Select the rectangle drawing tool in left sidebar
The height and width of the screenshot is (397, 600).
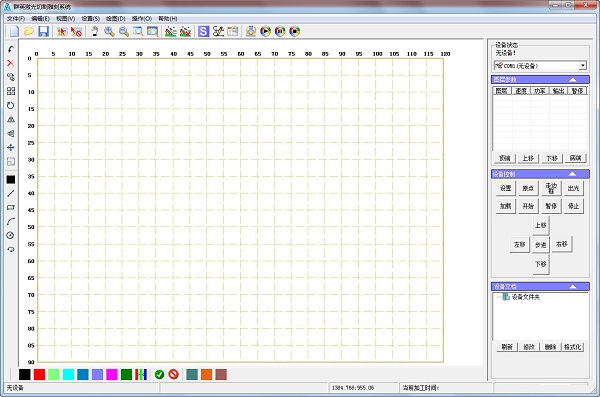coord(11,207)
